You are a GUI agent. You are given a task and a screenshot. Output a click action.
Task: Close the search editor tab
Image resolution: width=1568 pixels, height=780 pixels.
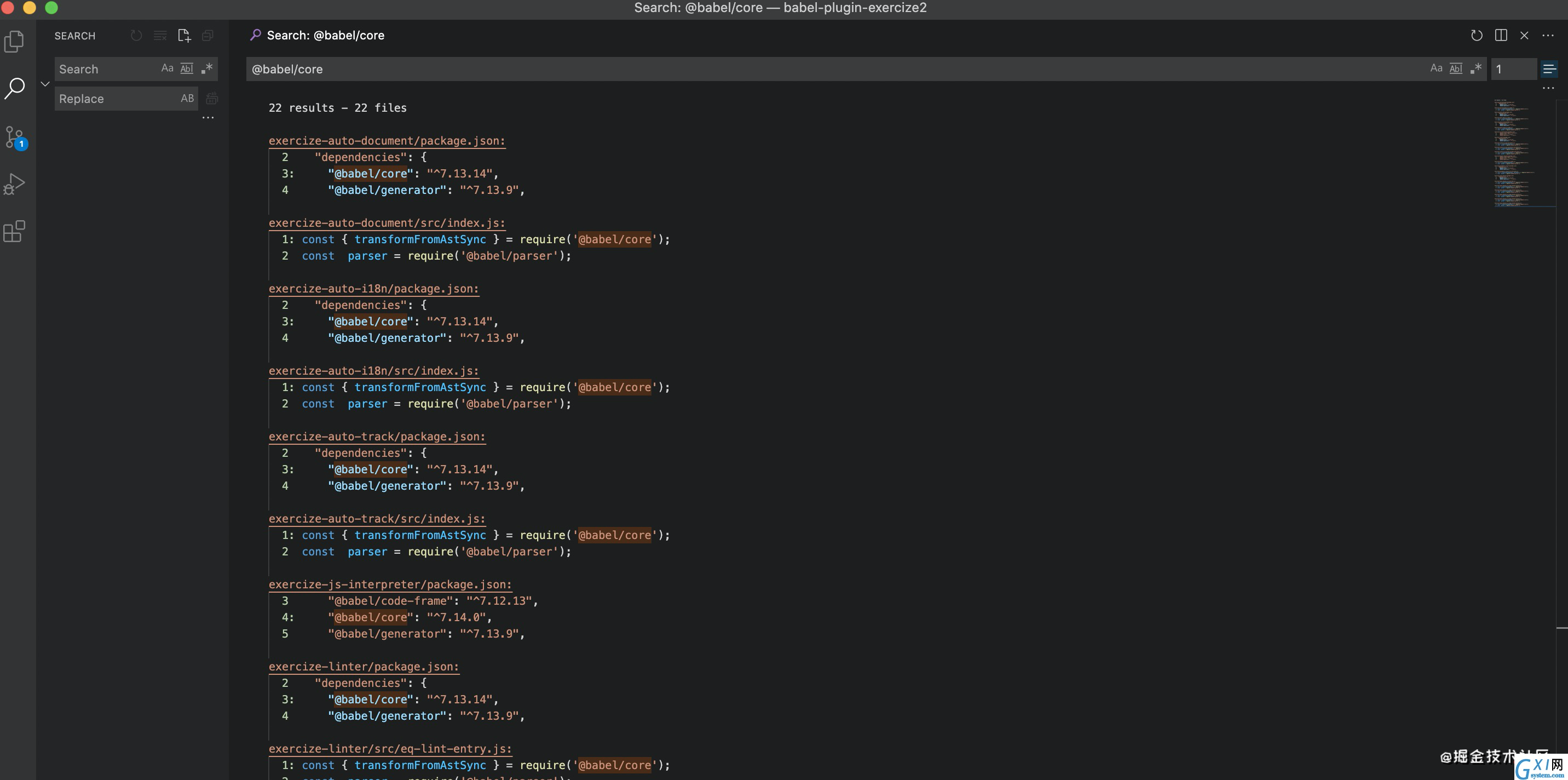(1524, 35)
